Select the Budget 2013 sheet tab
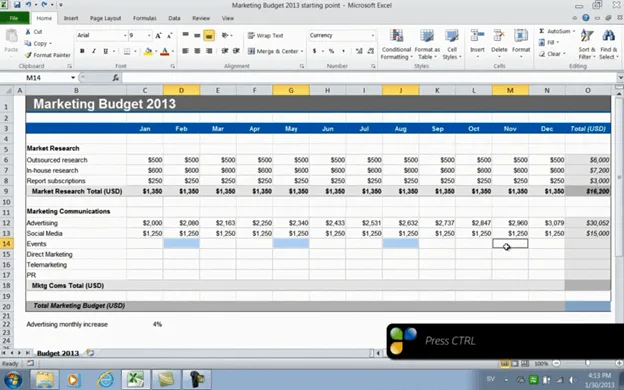The image size is (624, 390). tap(58, 353)
